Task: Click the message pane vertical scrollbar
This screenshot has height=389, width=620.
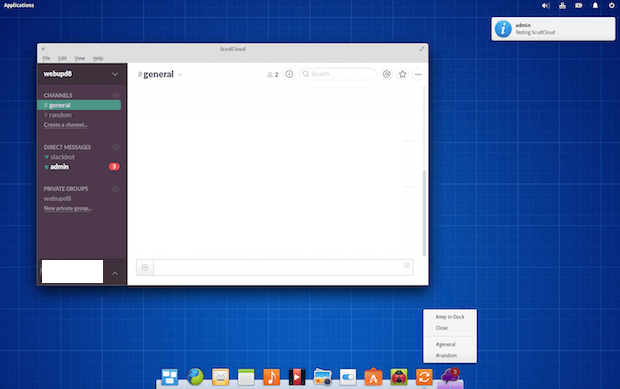Action: (424, 213)
